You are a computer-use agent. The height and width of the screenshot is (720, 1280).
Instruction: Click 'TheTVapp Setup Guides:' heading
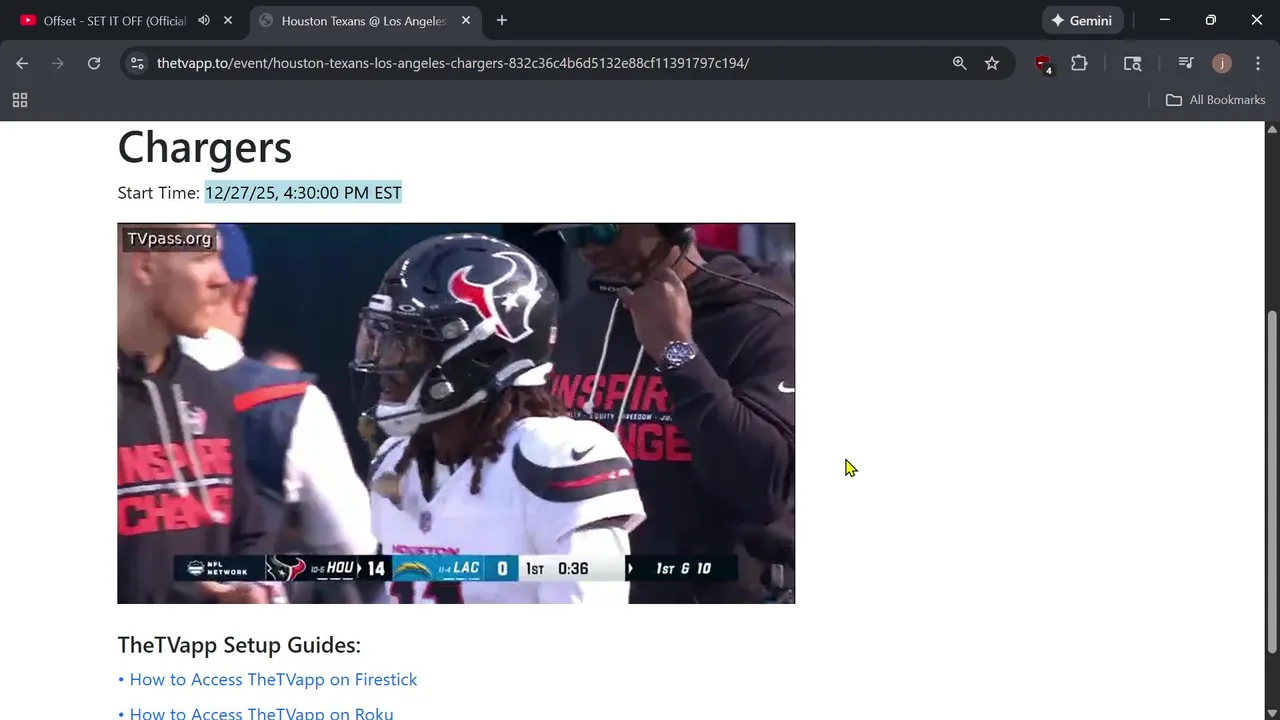point(239,645)
